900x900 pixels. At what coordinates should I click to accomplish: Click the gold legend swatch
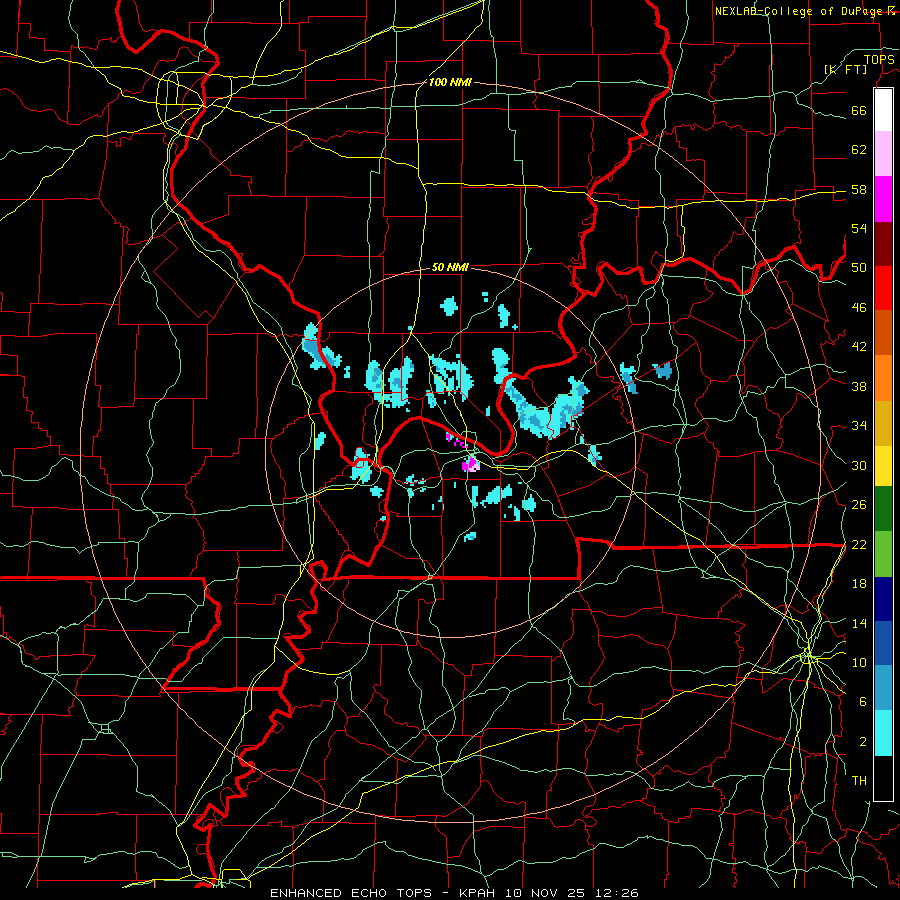pyautogui.click(x=883, y=423)
